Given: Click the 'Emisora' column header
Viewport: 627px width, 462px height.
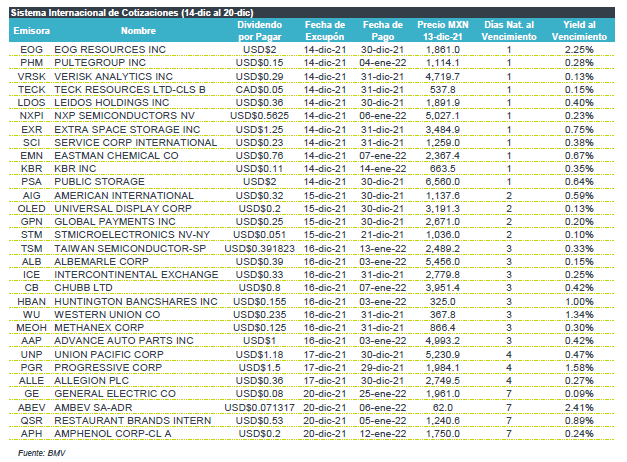Looking at the screenshot, I should [32, 31].
